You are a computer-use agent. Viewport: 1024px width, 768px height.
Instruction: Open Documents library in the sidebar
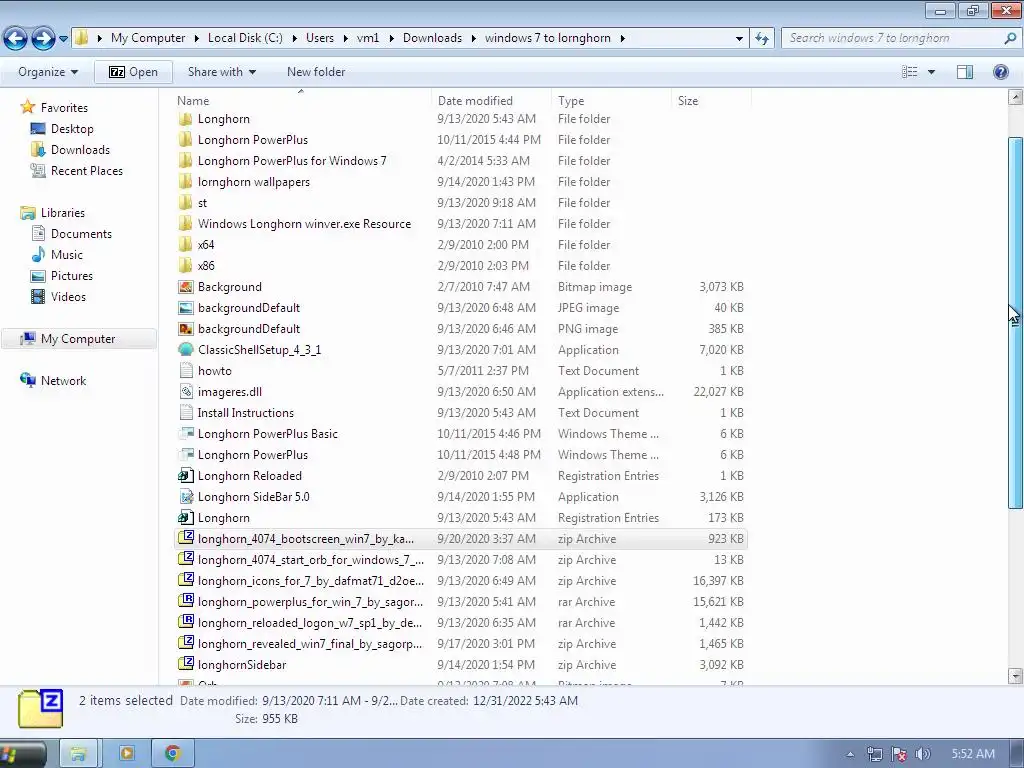(81, 234)
